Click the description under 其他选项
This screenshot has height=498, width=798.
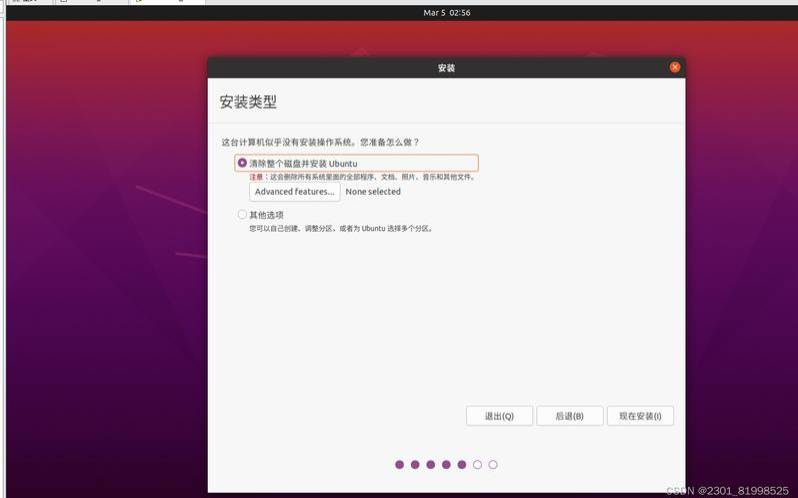(x=341, y=229)
